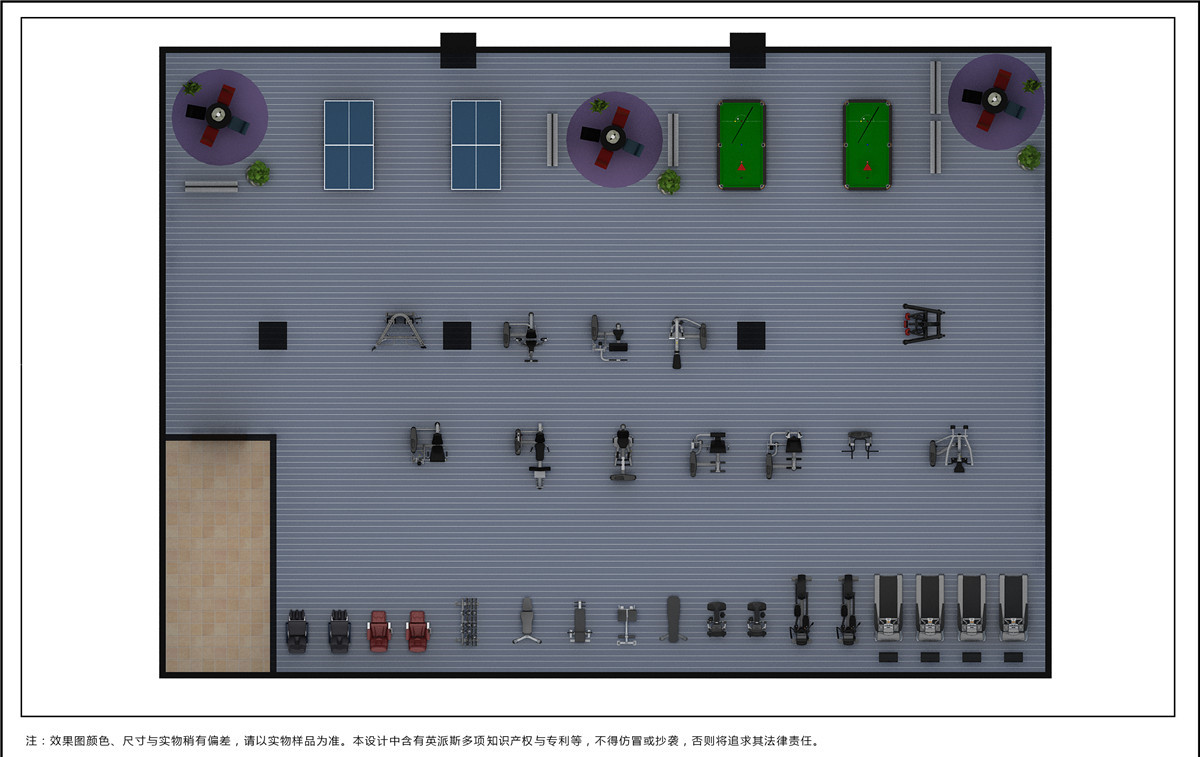This screenshot has width=1200, height=757.
Task: Select the right elliptical trainer
Action: (x=848, y=609)
